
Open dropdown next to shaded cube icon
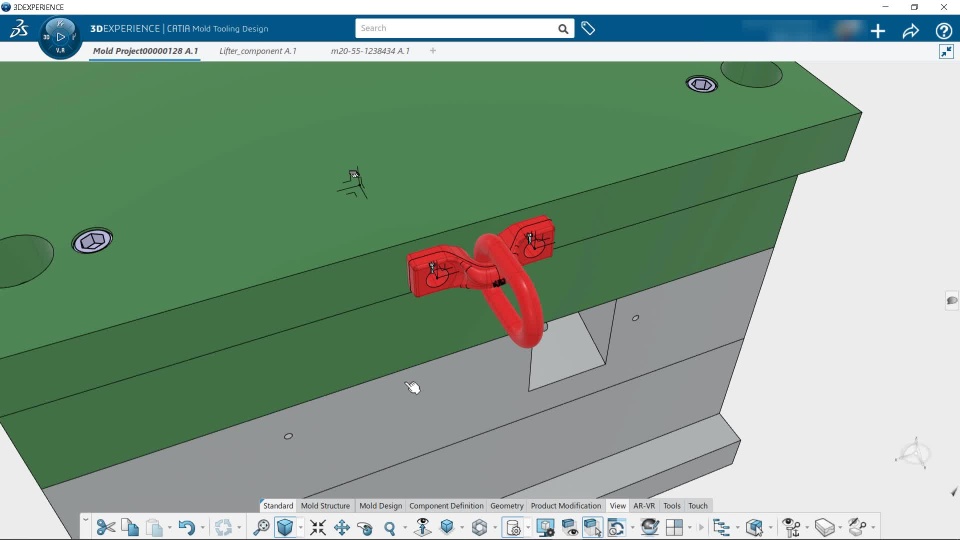pyautogui.click(x=301, y=528)
